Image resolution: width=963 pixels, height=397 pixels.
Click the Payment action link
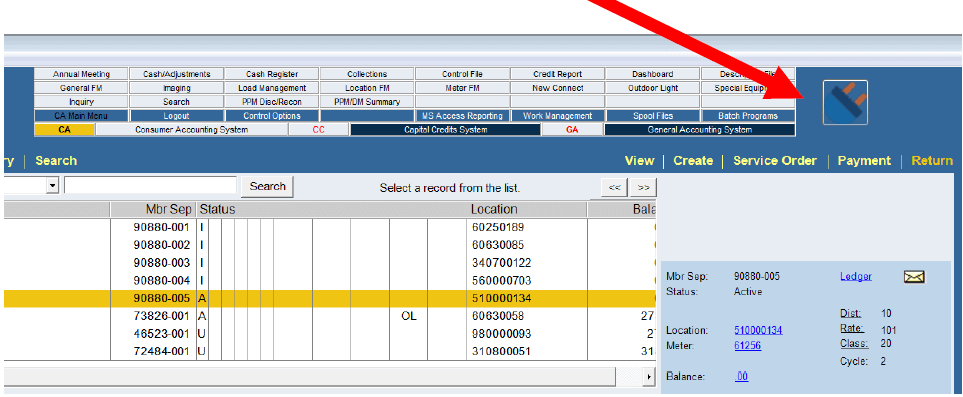864,161
